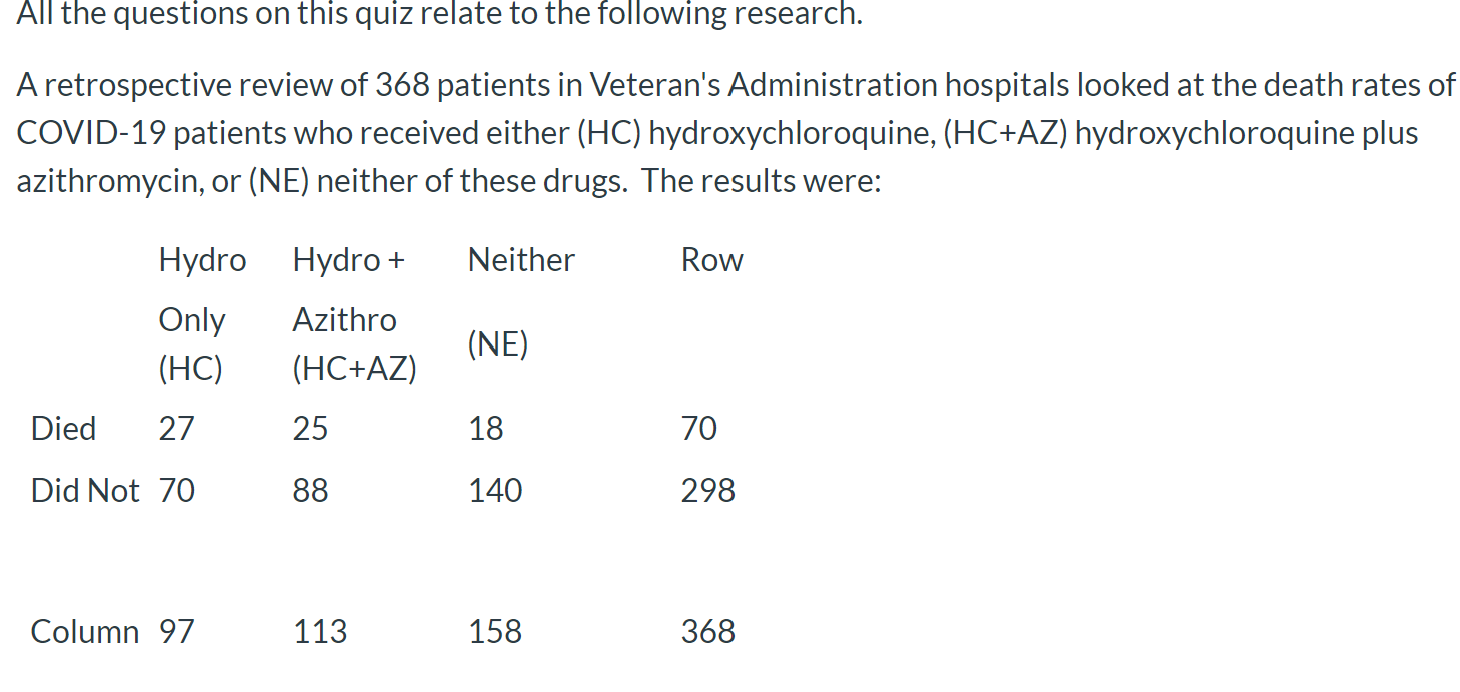The width and height of the screenshot is (1460, 692).
Task: Click the Did Not row label
Action: (85, 491)
